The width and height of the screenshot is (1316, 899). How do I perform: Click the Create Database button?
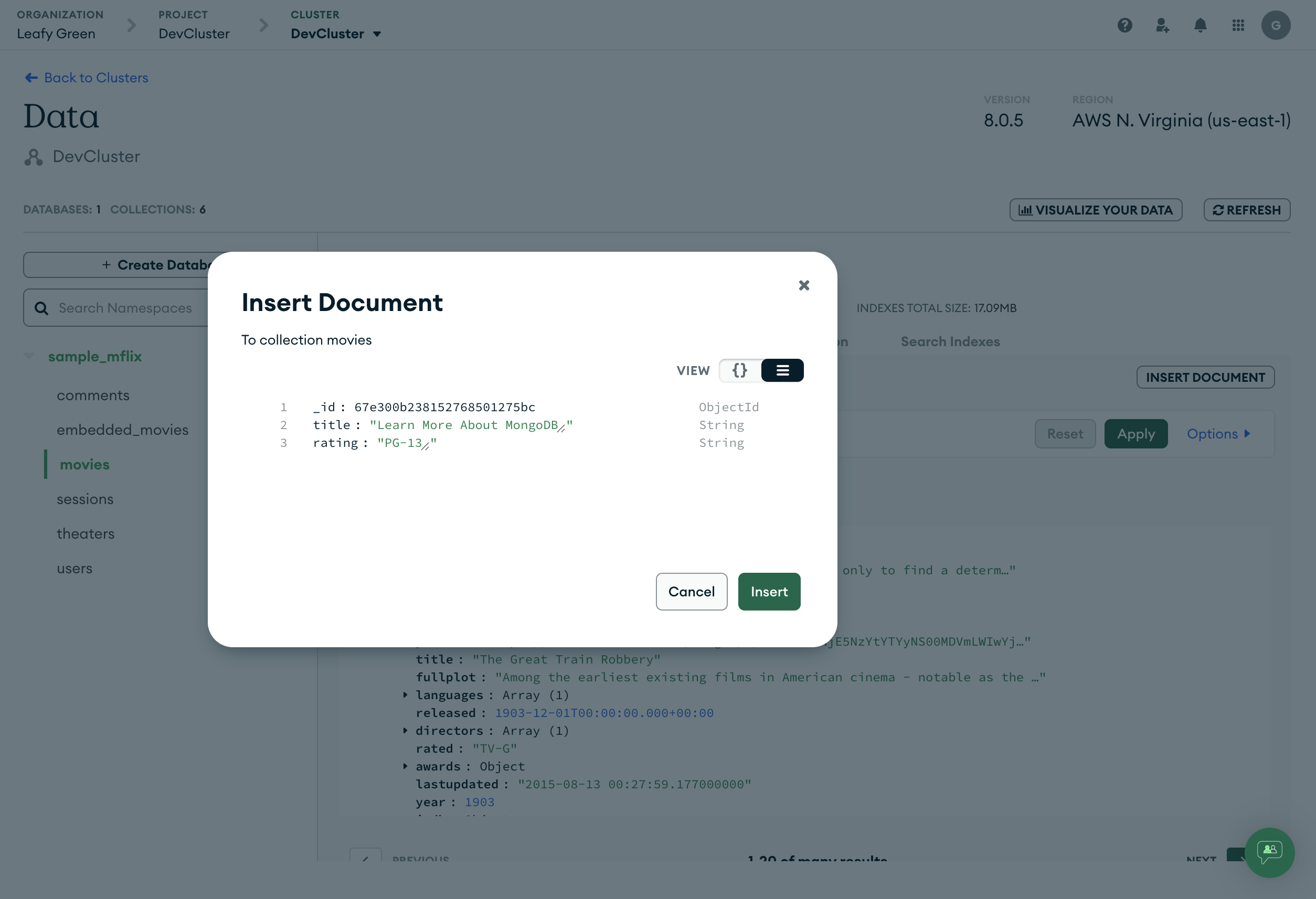pos(116,265)
